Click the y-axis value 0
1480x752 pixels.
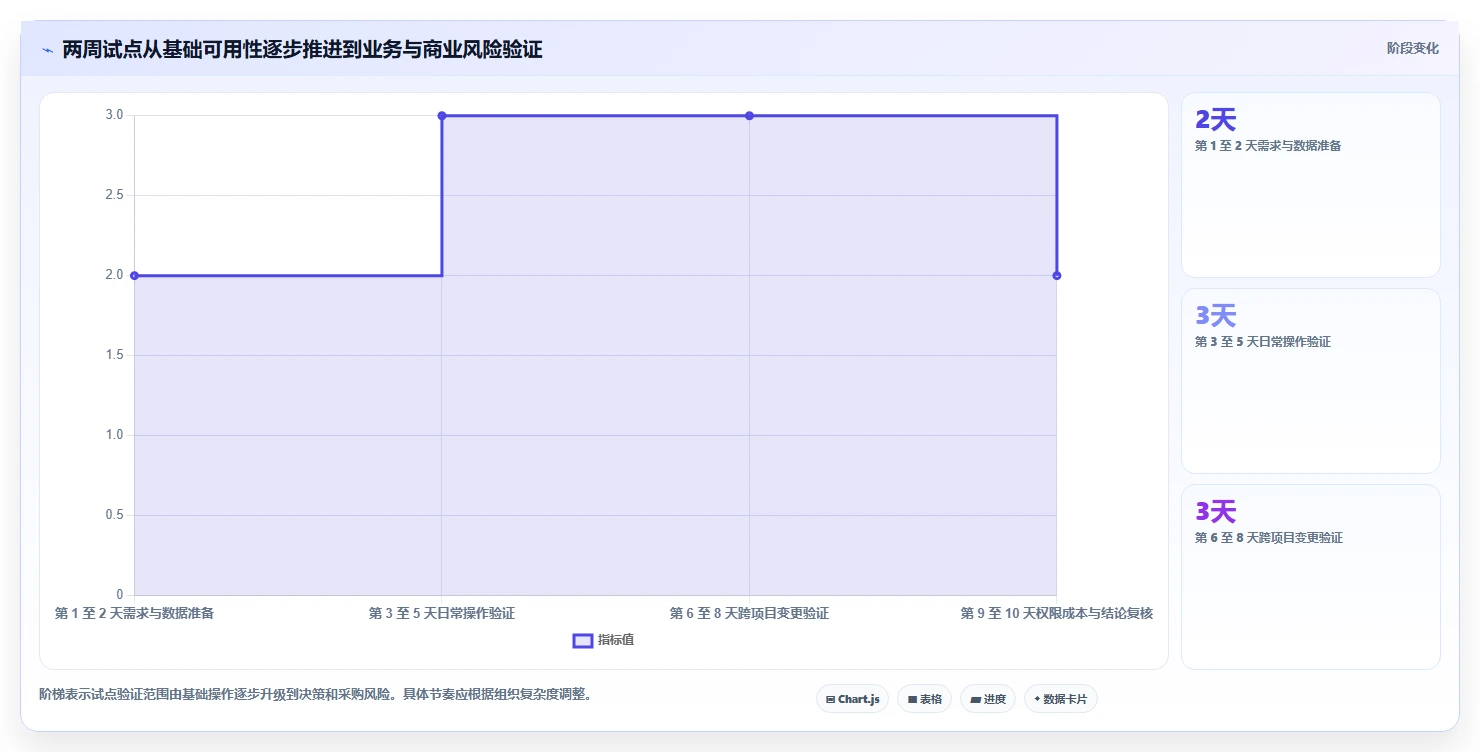[120, 595]
